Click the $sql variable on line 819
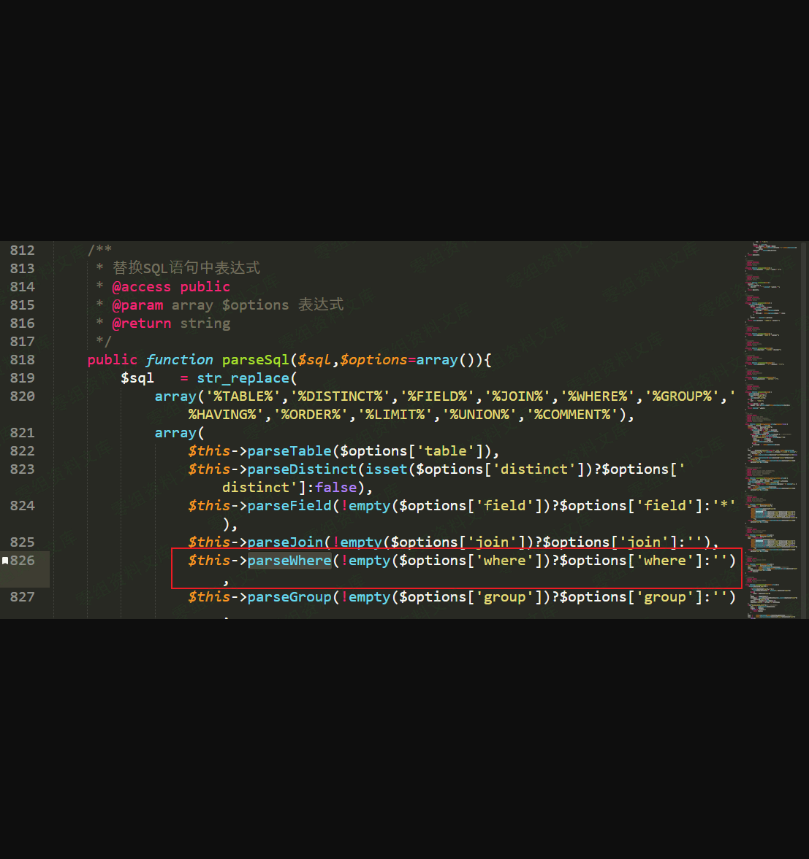 [137, 378]
